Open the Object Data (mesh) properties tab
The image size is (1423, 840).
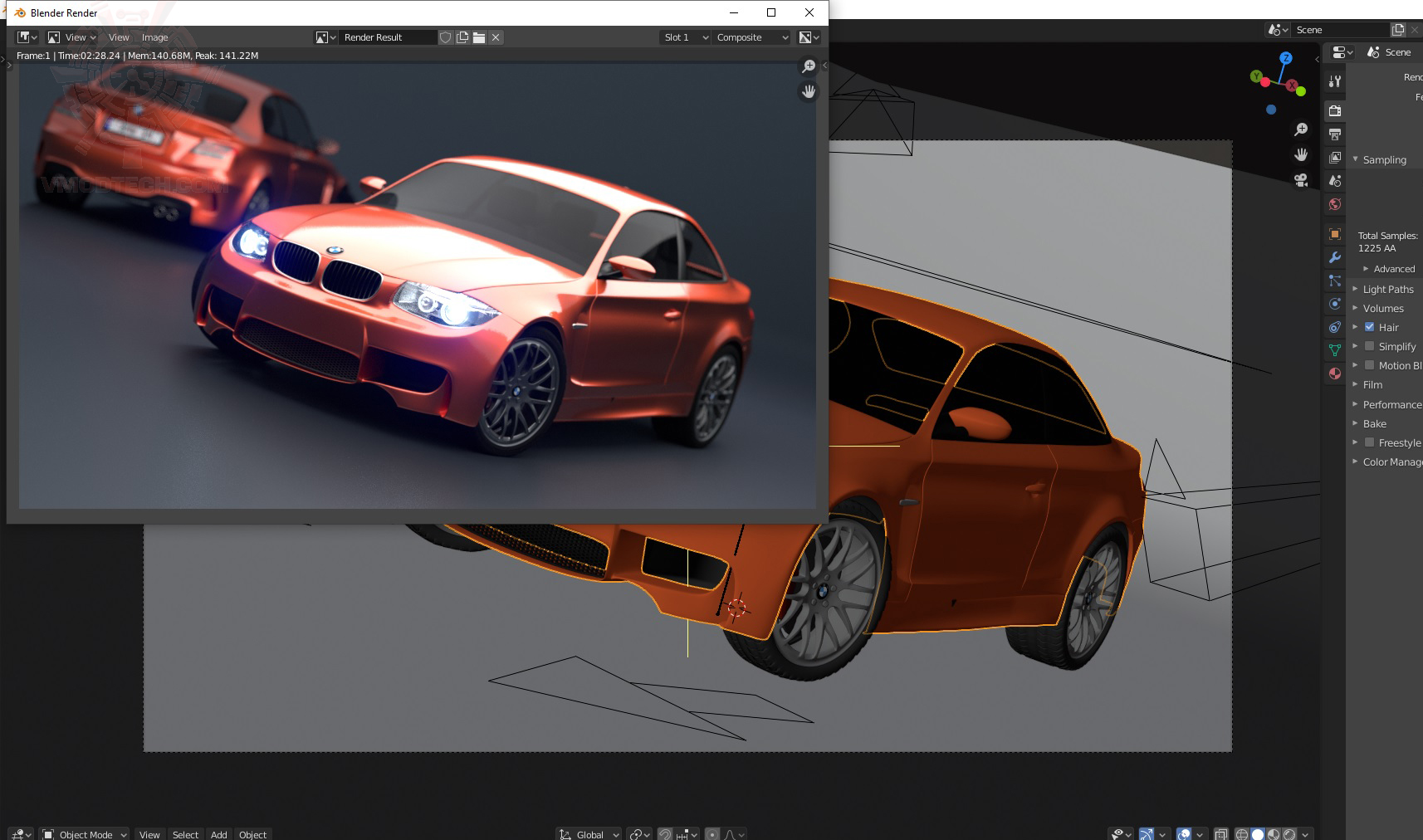coord(1335,350)
